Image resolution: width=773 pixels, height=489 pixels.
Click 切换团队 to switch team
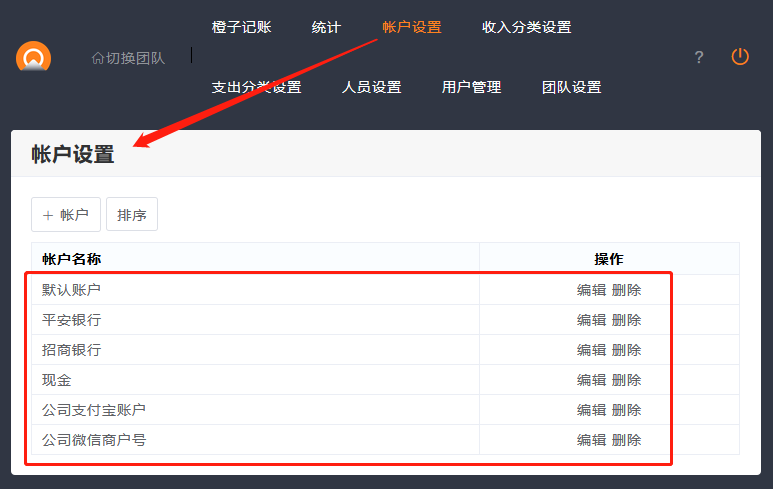coord(128,58)
